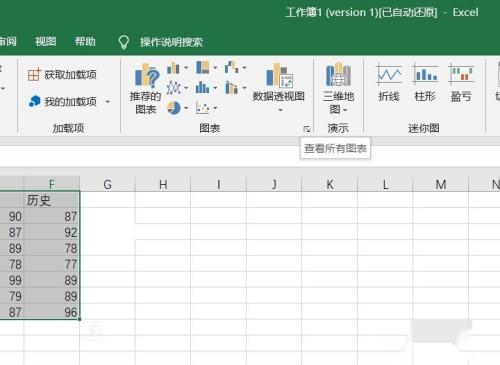Click the cell containing 历史

coord(52,200)
